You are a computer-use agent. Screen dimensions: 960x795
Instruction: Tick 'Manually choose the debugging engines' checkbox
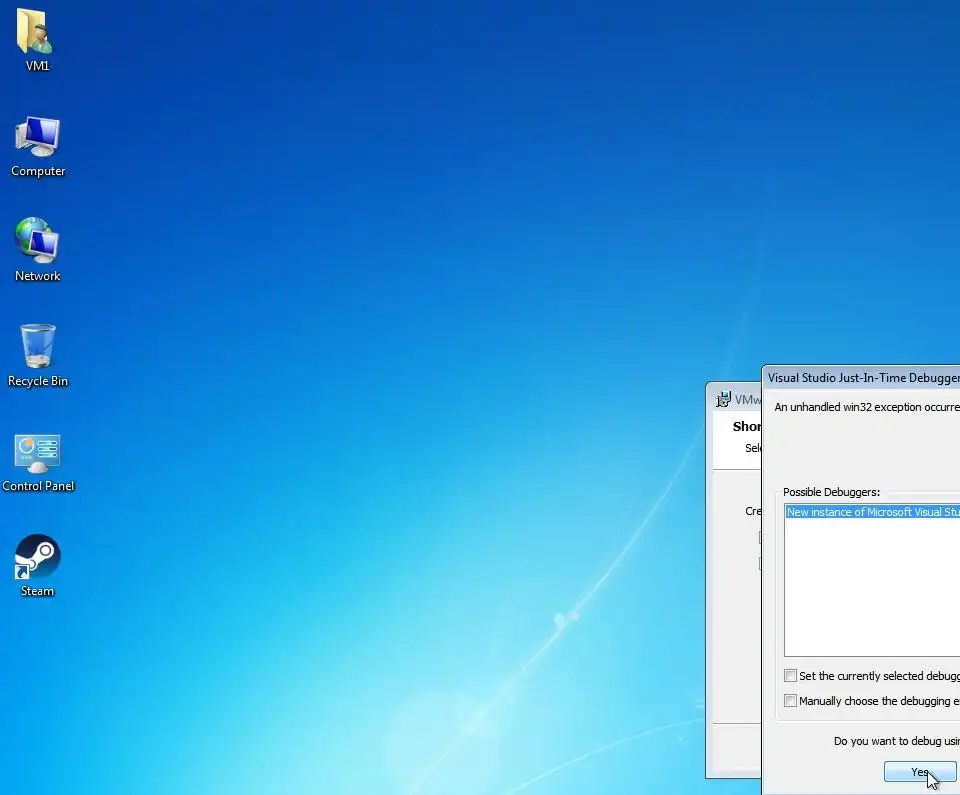point(790,701)
